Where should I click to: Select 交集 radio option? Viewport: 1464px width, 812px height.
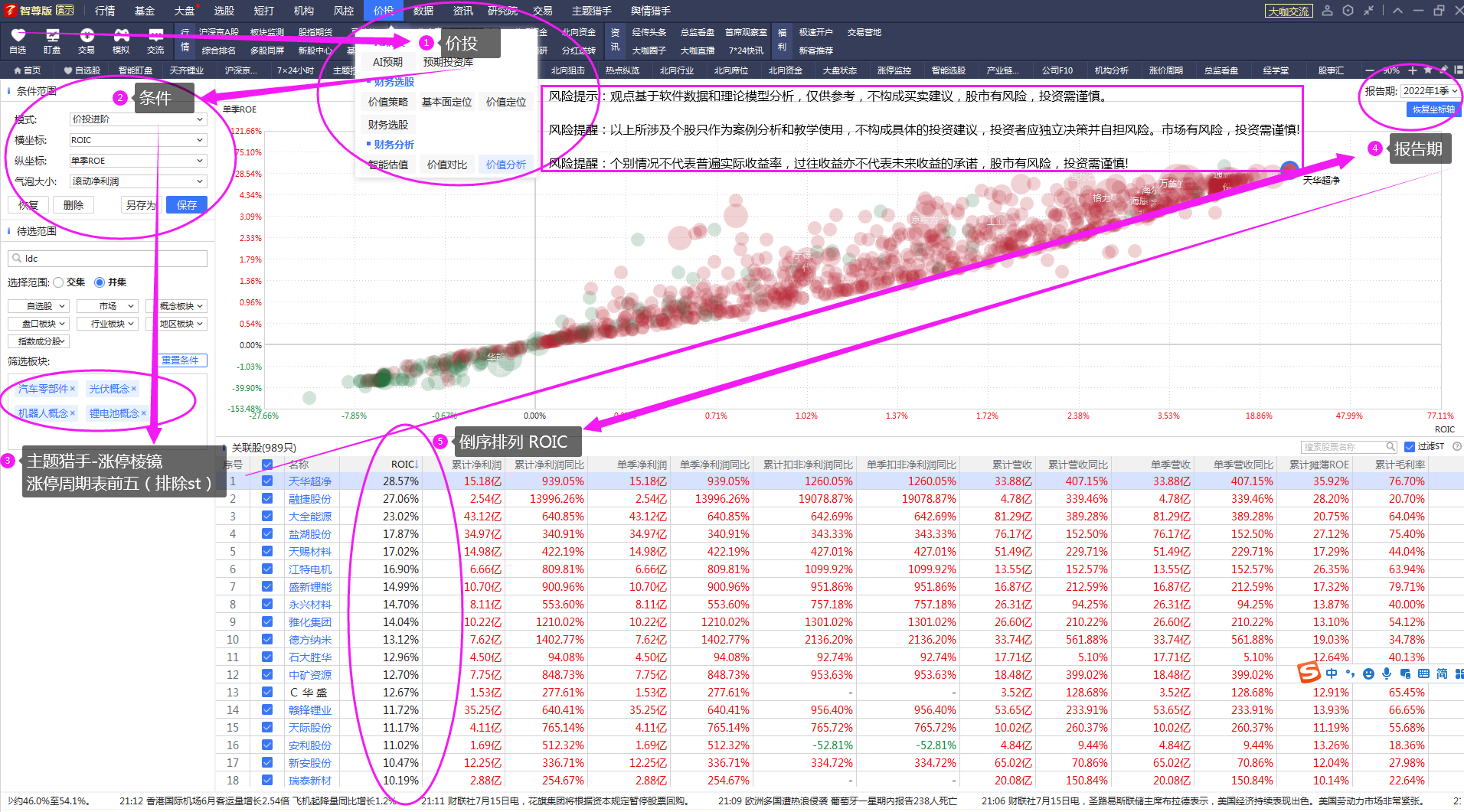[58, 282]
